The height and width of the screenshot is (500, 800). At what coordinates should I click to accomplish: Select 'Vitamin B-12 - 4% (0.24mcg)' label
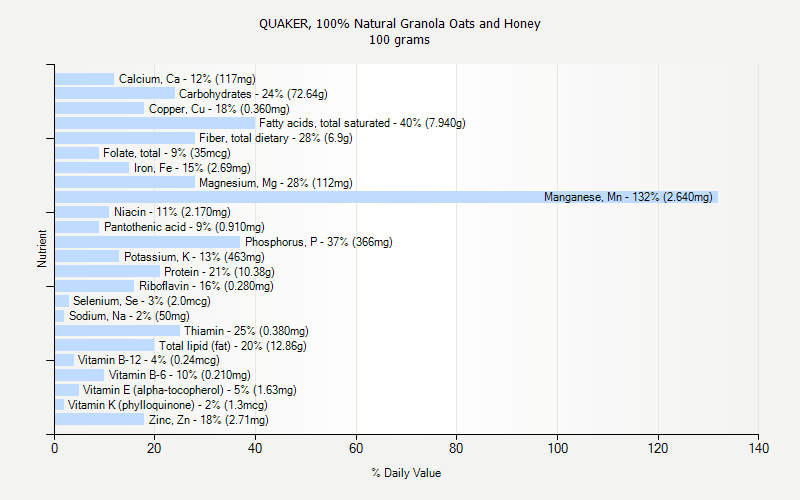pyautogui.click(x=148, y=360)
